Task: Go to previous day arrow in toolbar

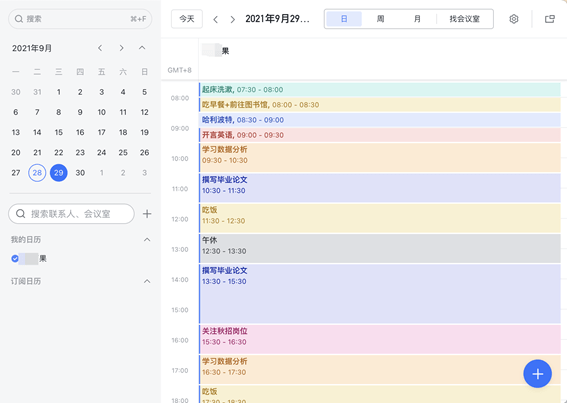Action: click(x=216, y=19)
